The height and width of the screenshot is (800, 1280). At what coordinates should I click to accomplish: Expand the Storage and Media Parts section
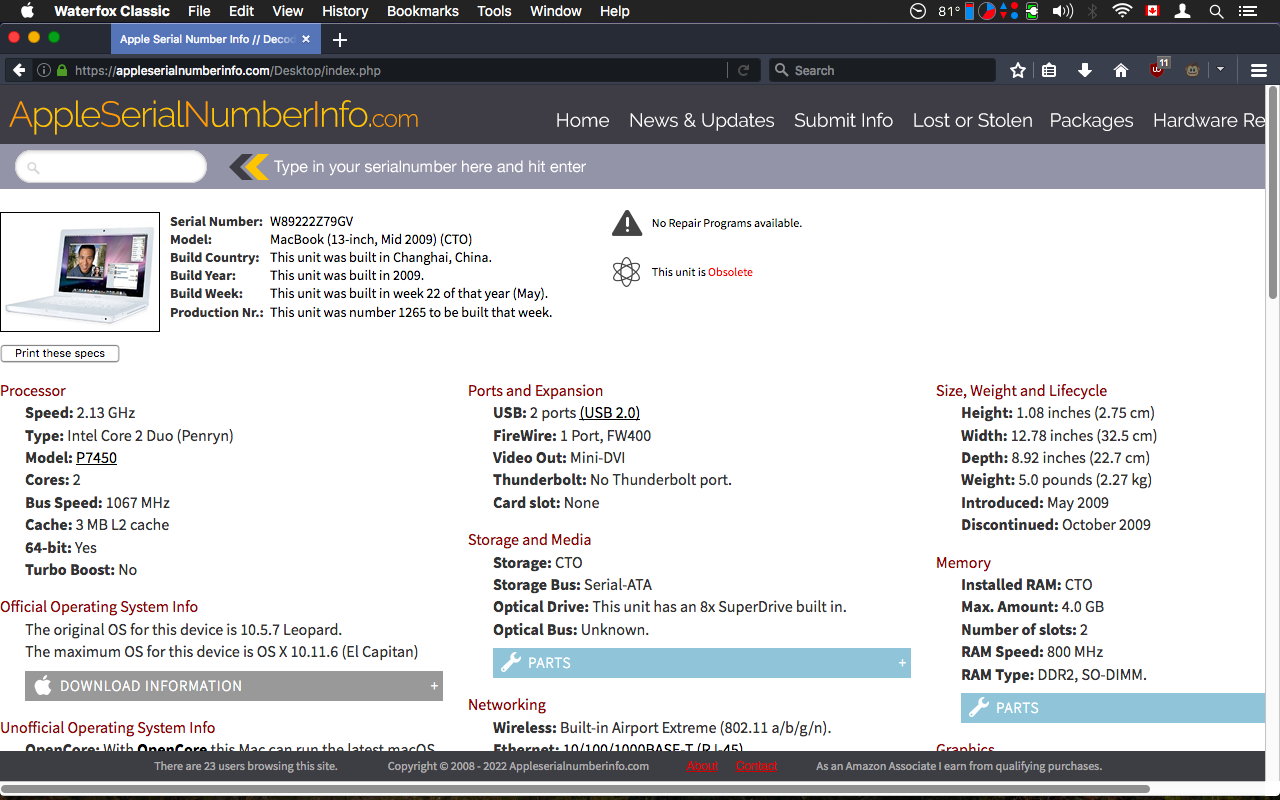702,663
